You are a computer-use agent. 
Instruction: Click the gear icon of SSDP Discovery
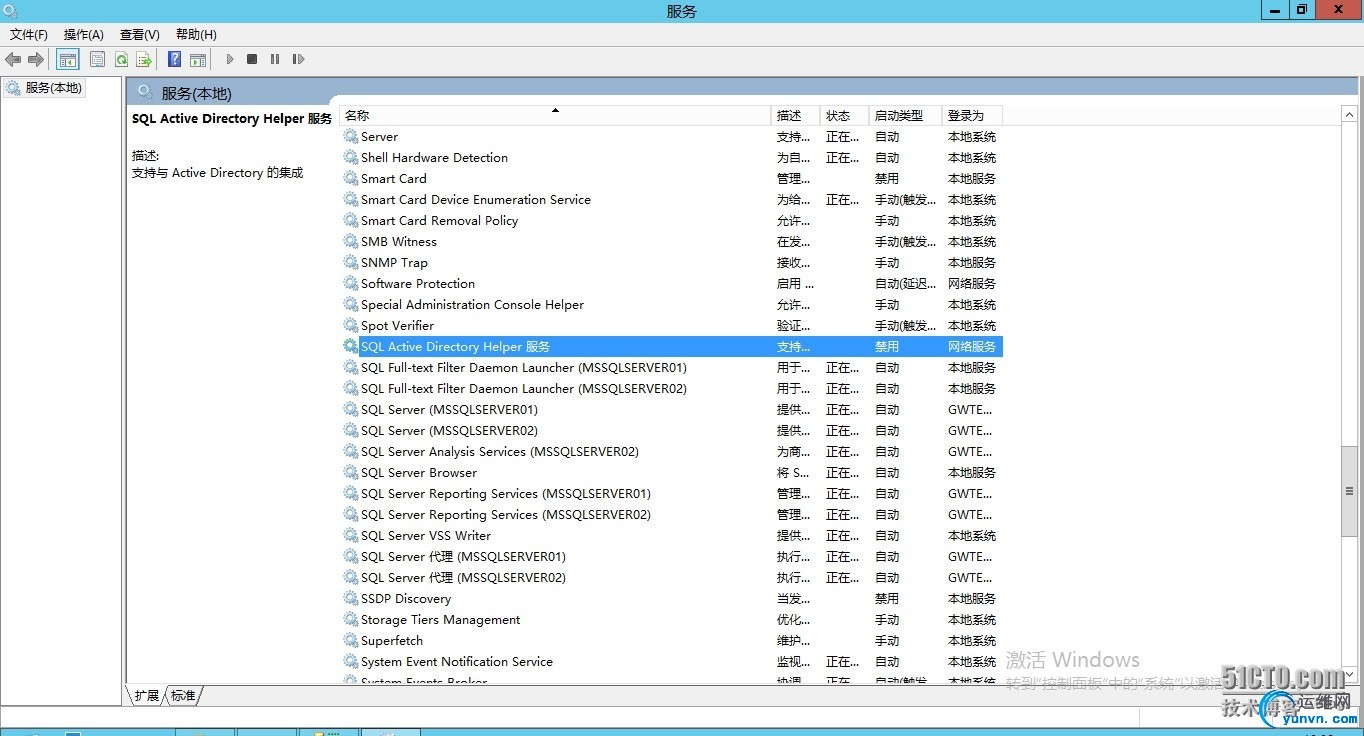(351, 599)
